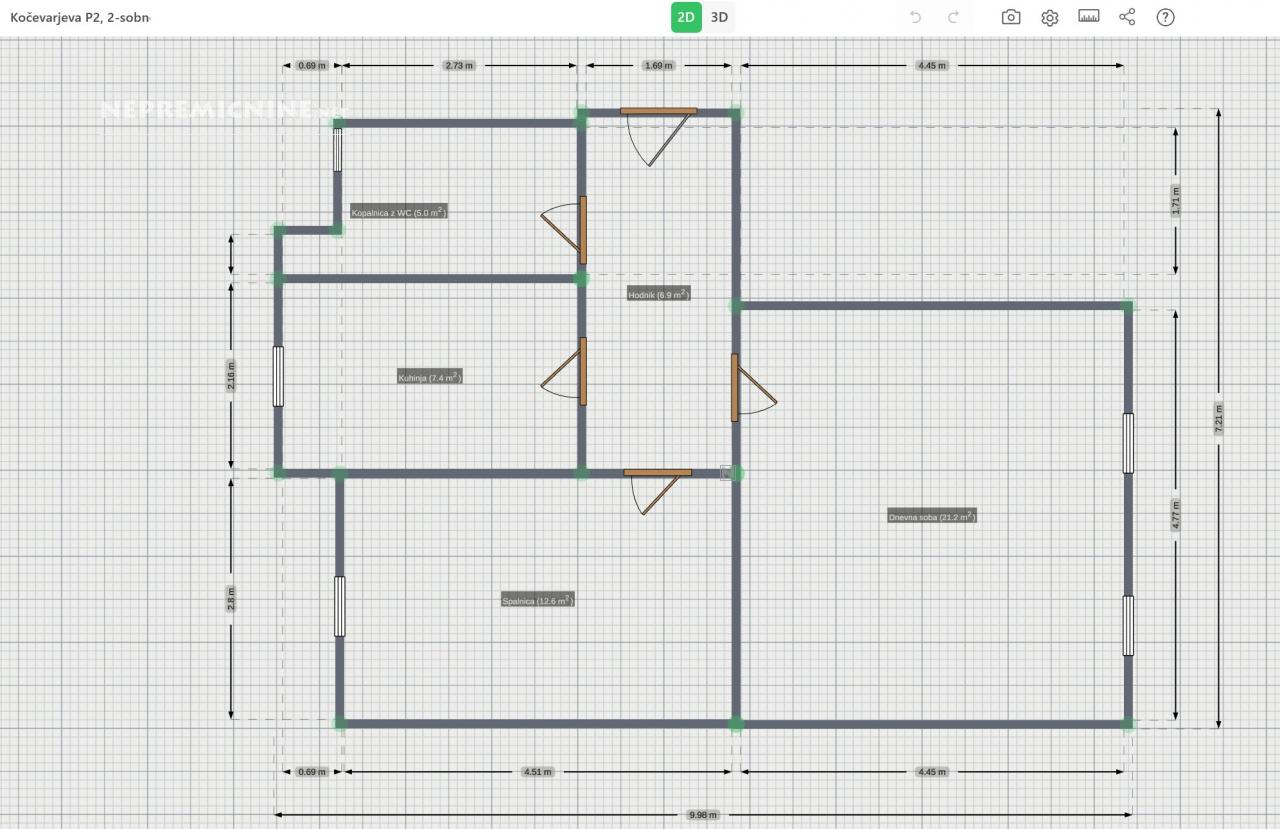Image resolution: width=1280 pixels, height=829 pixels.
Task: Click the project title Kočevarjeva P2
Action: pyautogui.click(x=80, y=18)
